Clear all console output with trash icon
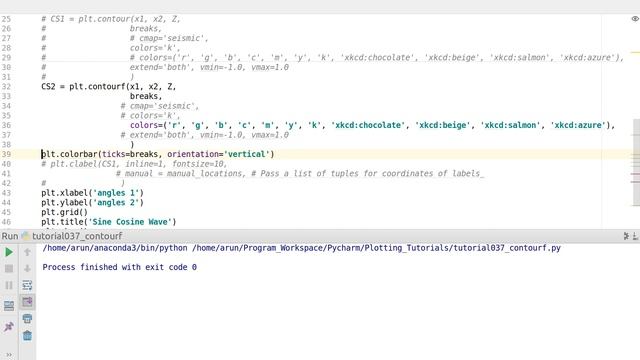This screenshot has height=360, width=640. point(27,336)
